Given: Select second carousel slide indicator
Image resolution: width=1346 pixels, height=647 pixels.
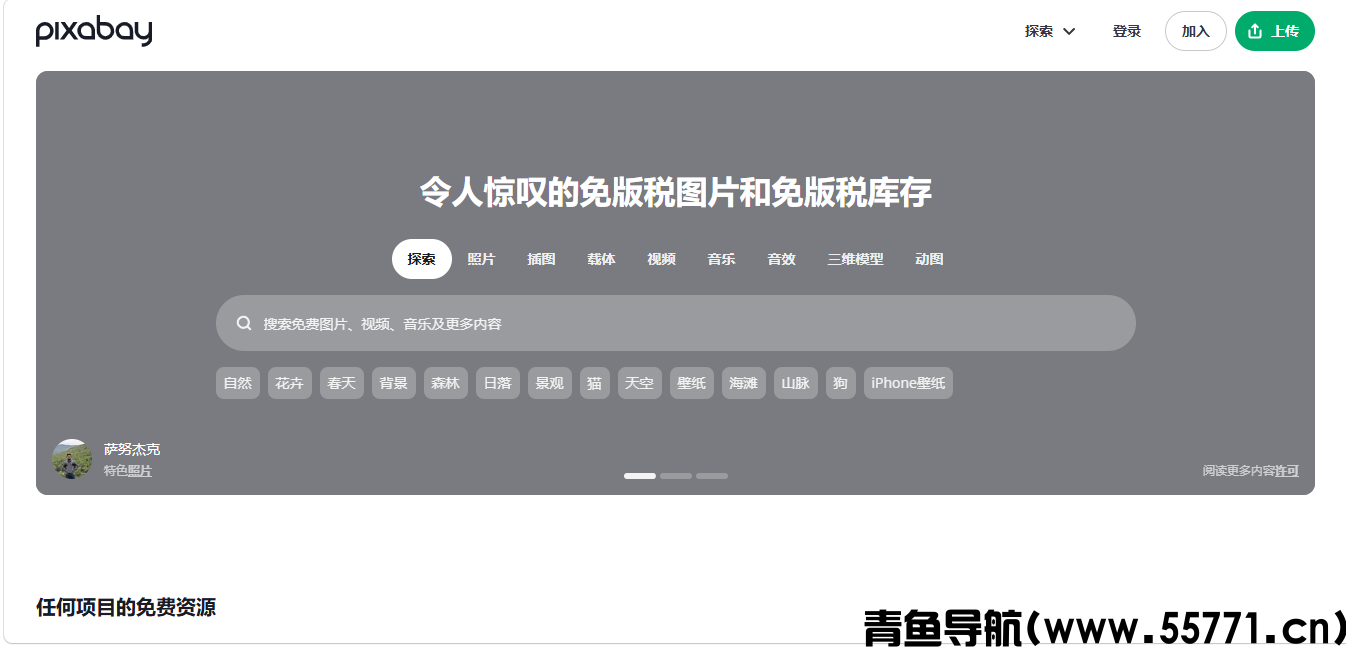Looking at the screenshot, I should coord(676,476).
